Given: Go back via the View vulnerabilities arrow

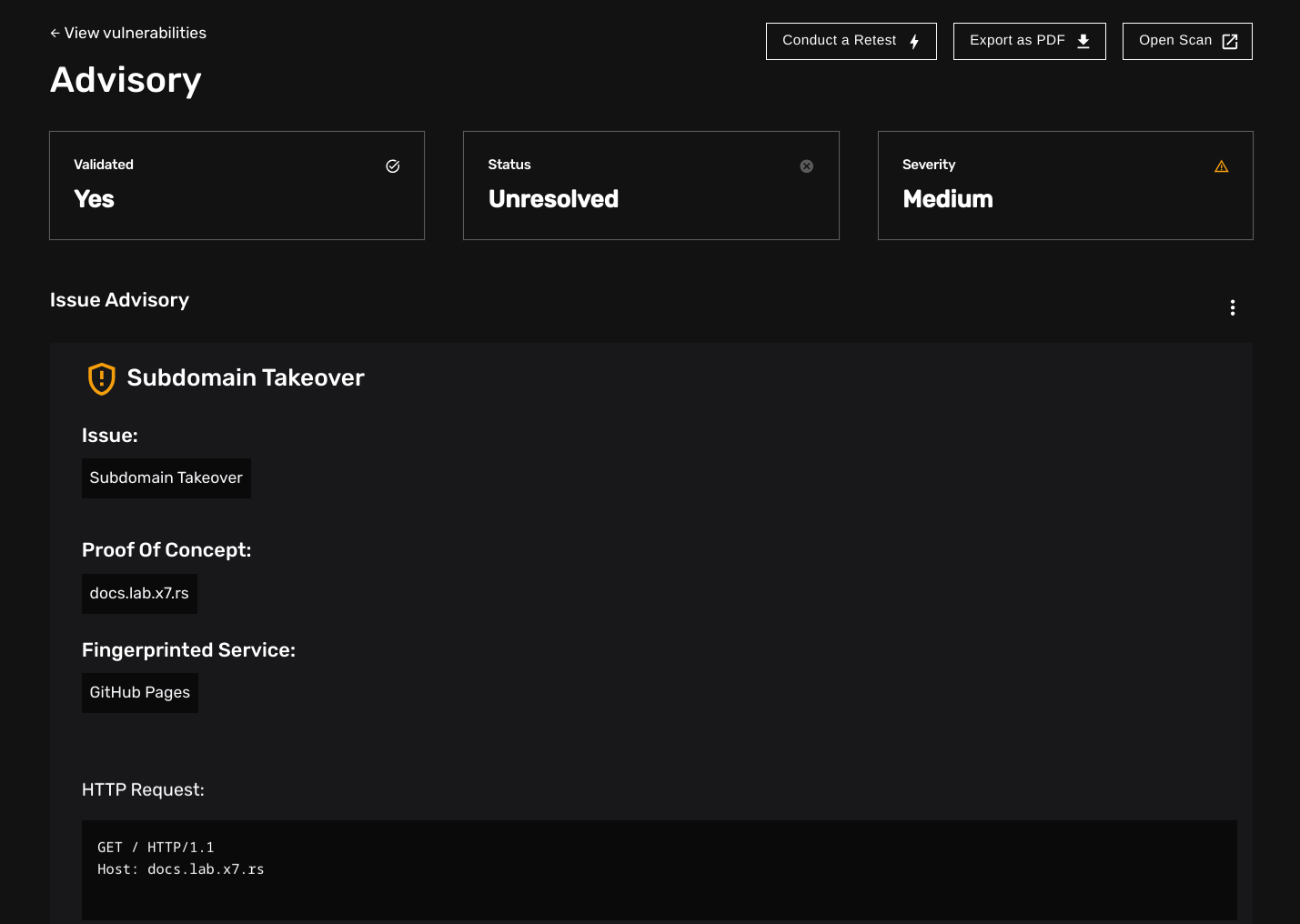Looking at the screenshot, I should [54, 33].
